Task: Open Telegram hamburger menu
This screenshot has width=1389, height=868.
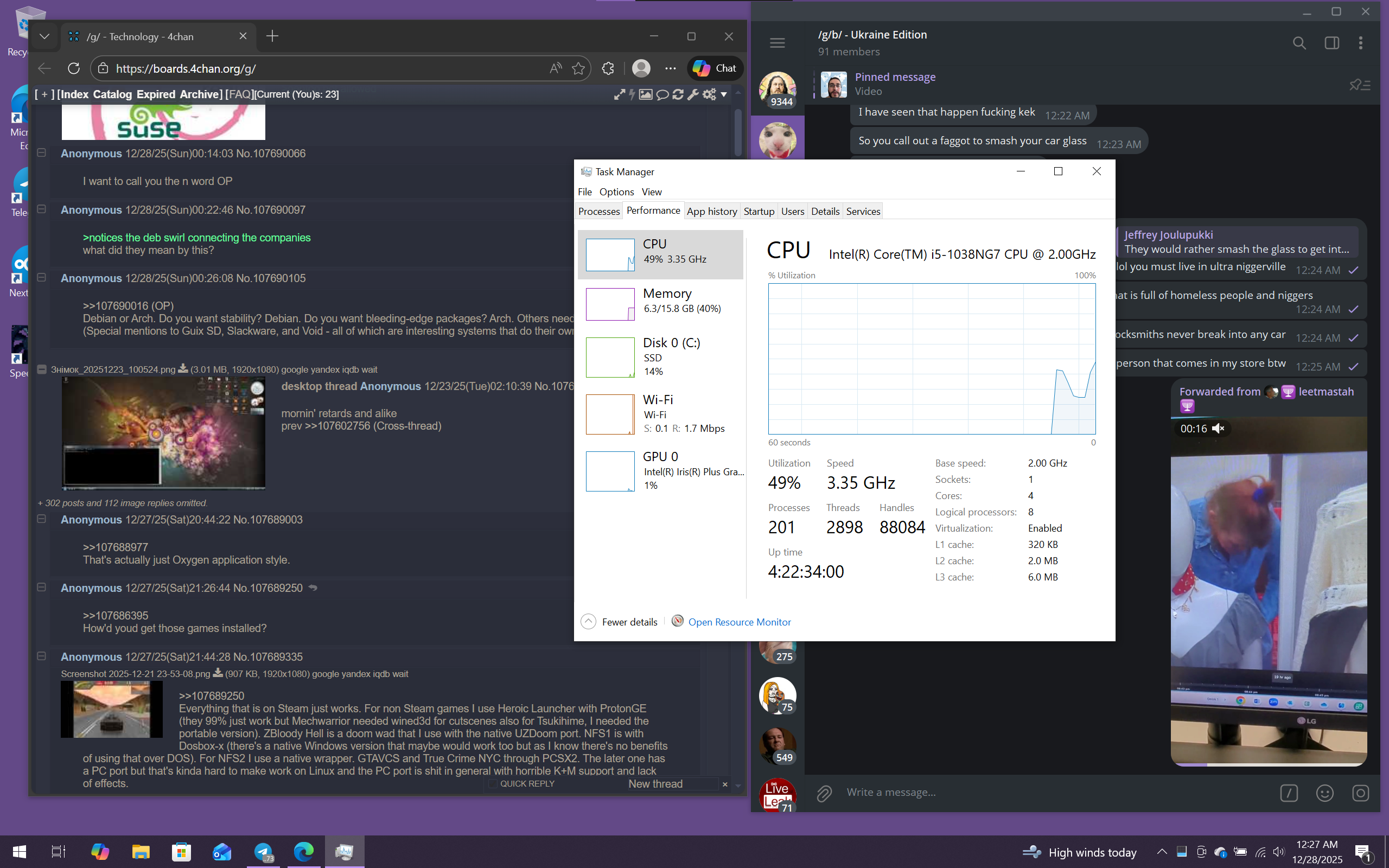Action: [x=777, y=43]
